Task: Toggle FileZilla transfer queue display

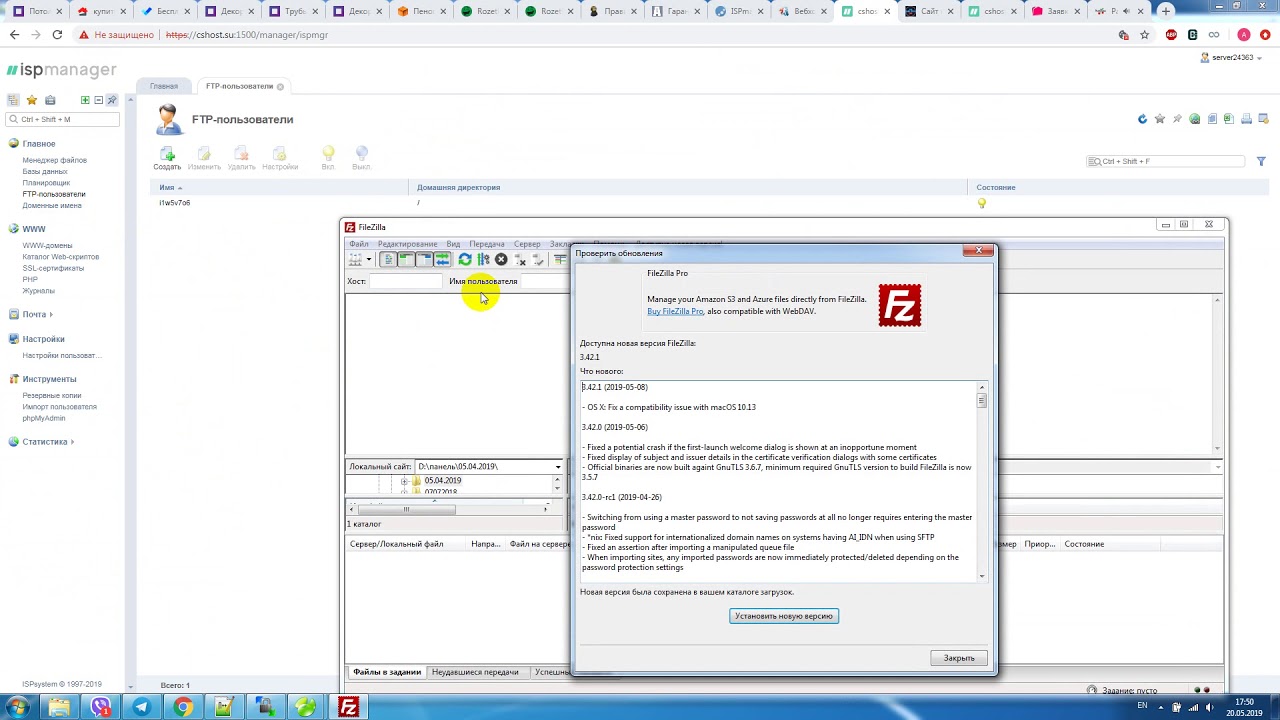Action: pos(442,259)
